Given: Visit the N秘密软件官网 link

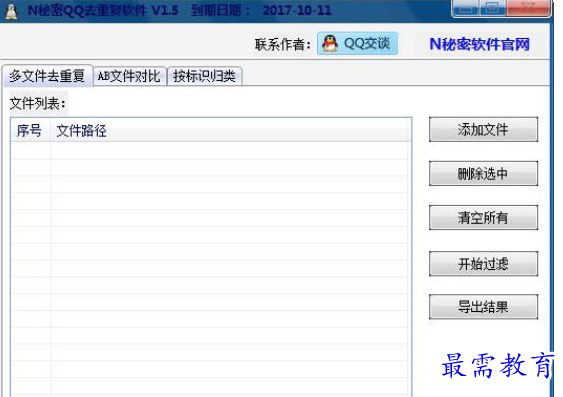Looking at the screenshot, I should (479, 44).
